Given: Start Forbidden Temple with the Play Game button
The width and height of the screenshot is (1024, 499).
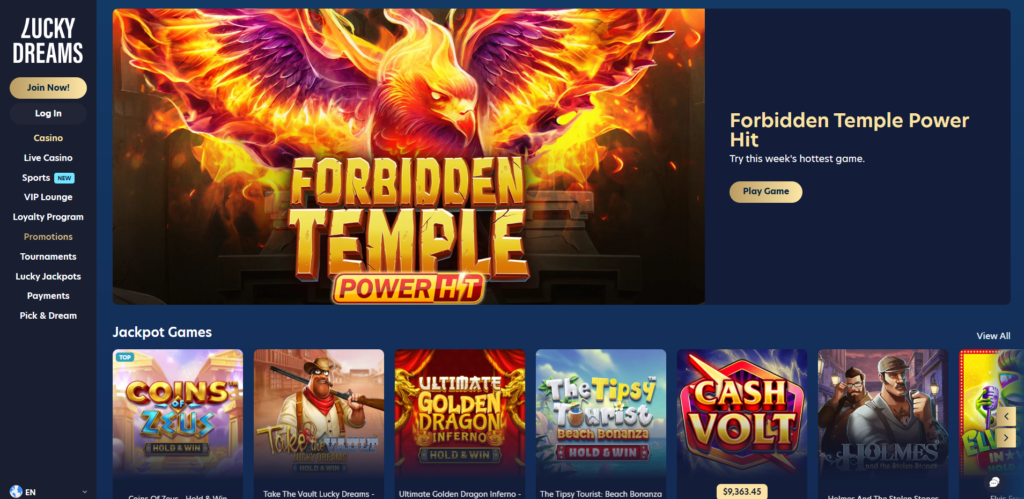Looking at the screenshot, I should 765,191.
